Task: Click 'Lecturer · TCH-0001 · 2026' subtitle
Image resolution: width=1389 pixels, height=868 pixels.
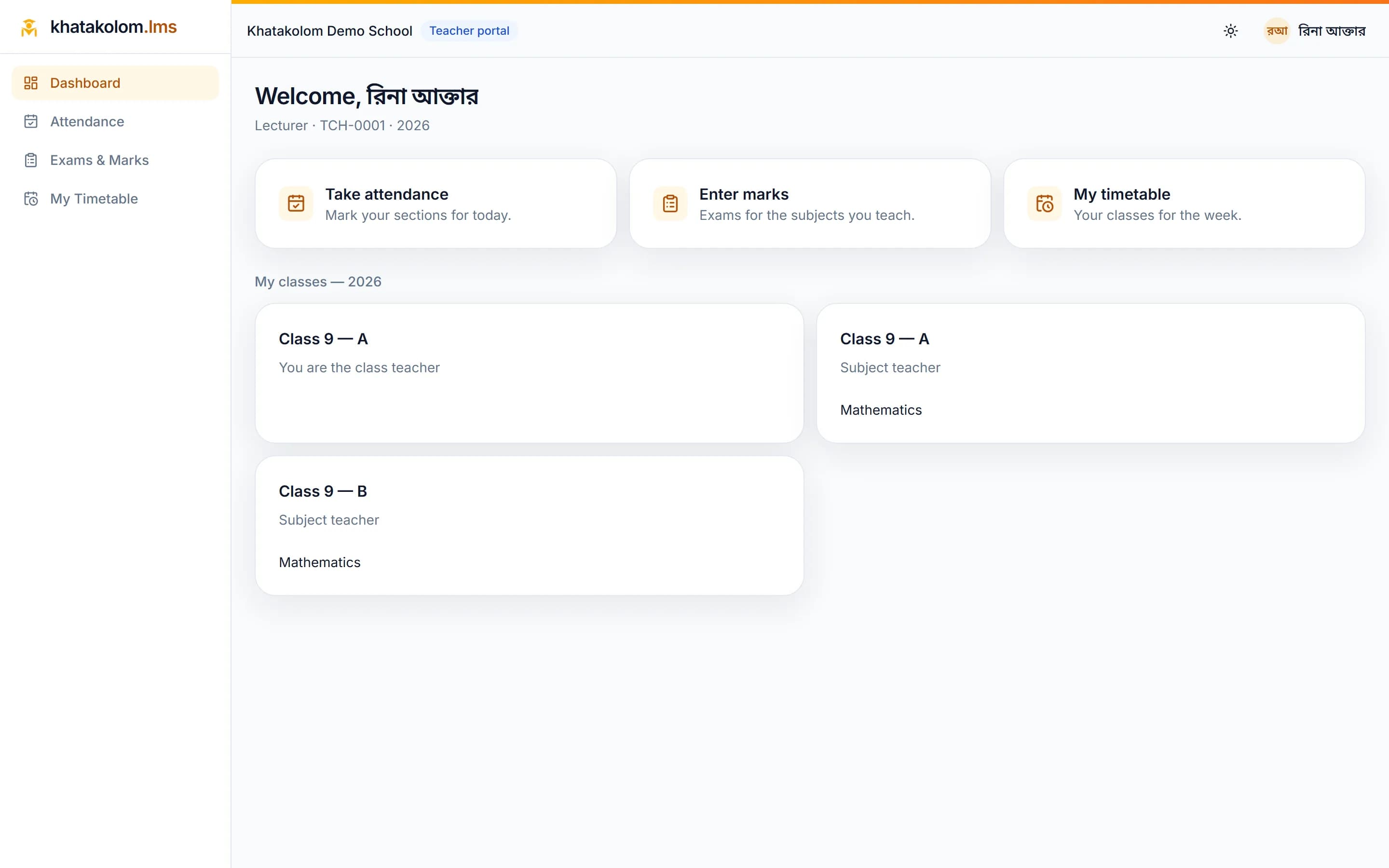Action: [x=342, y=125]
